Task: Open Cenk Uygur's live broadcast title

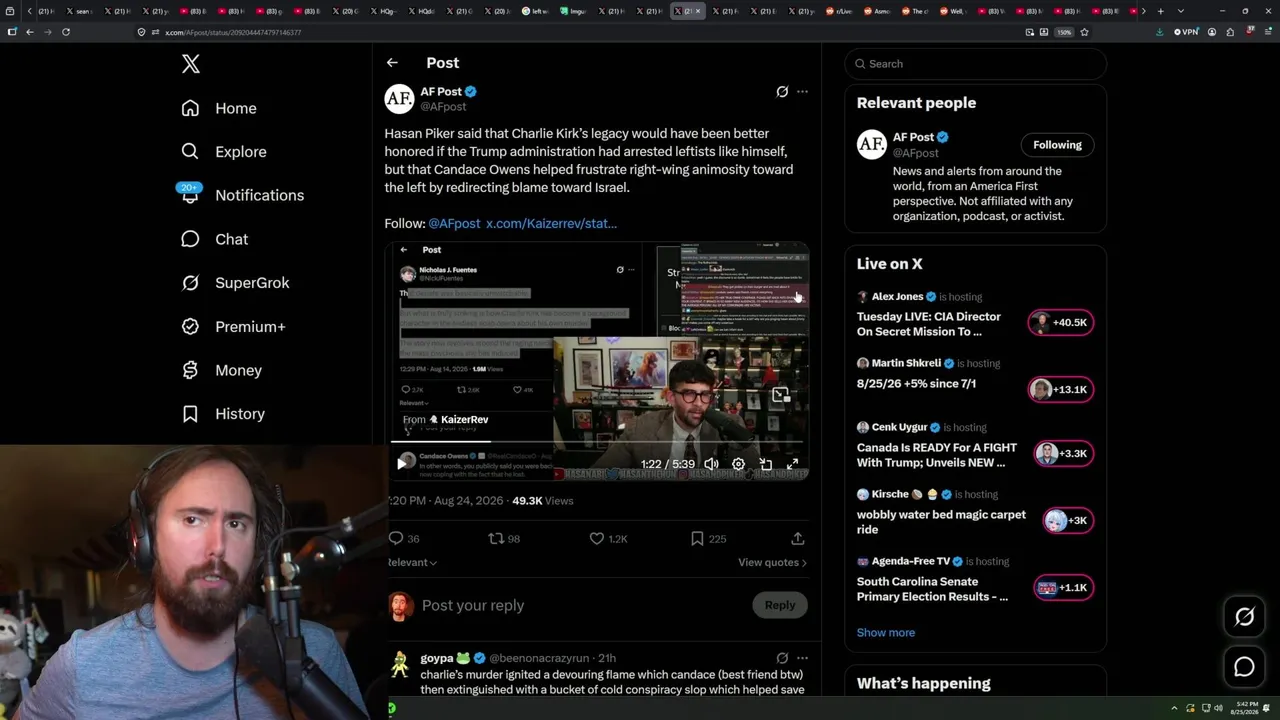Action: (937, 455)
